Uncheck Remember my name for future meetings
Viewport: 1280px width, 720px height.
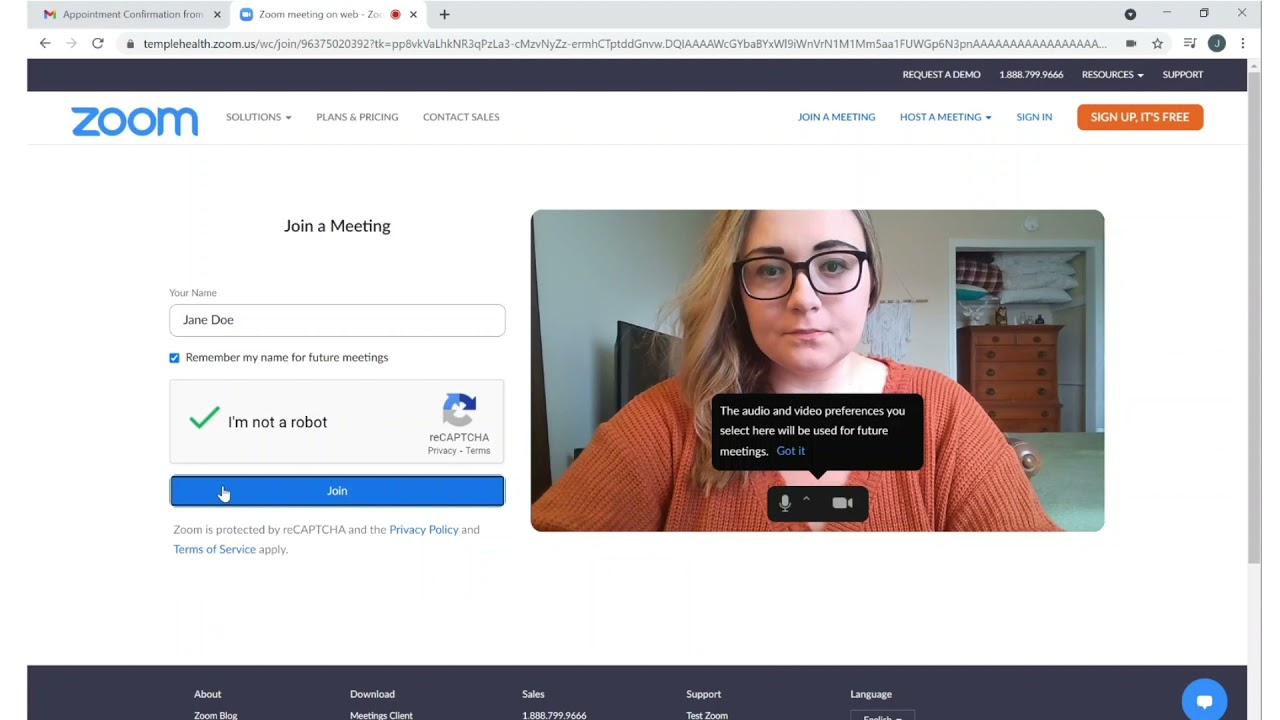click(x=174, y=358)
